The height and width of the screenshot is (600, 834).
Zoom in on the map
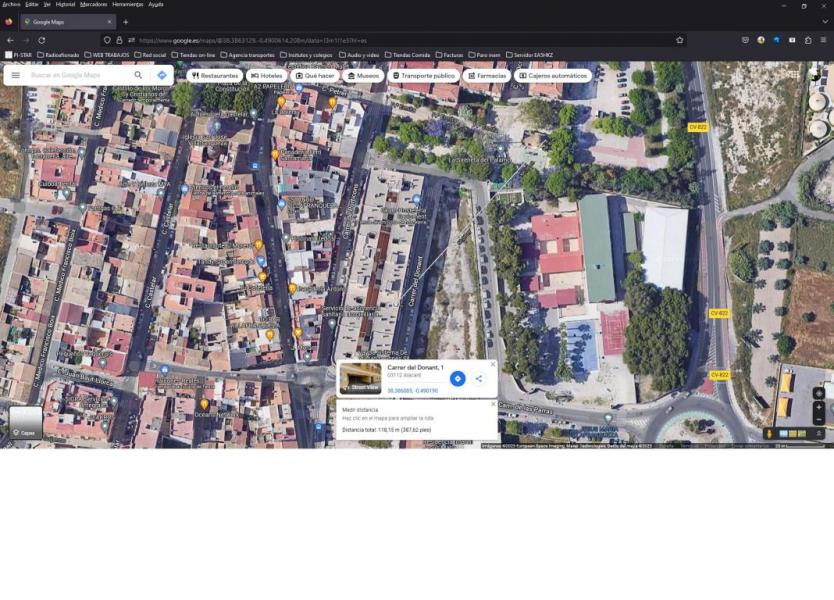(819, 407)
